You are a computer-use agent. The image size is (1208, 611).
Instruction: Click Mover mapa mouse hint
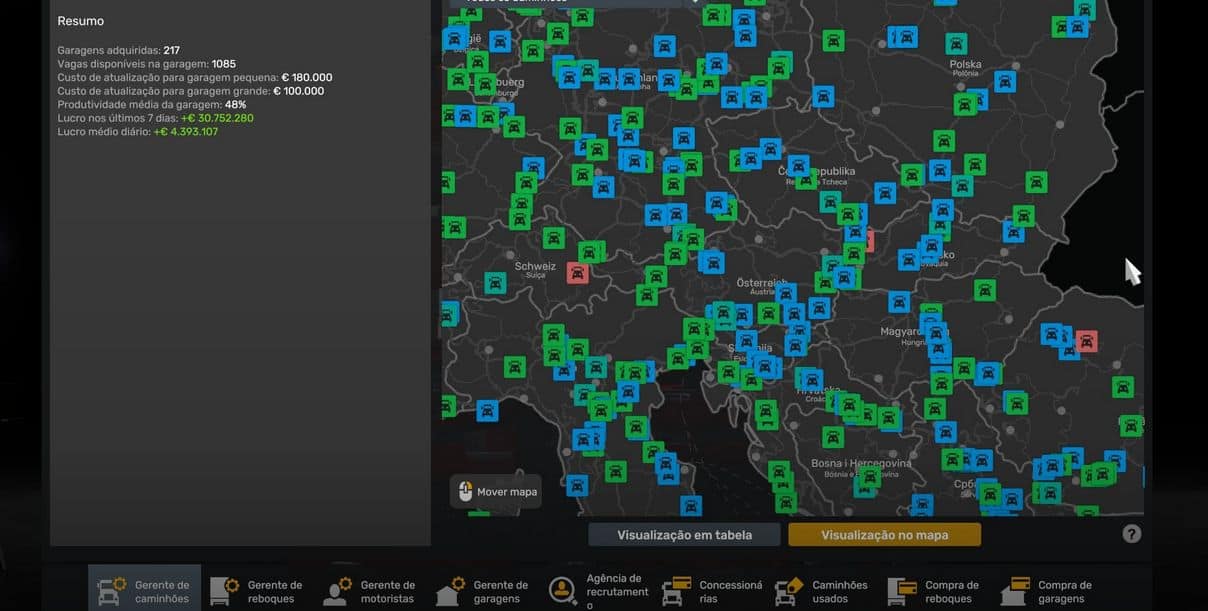click(496, 491)
